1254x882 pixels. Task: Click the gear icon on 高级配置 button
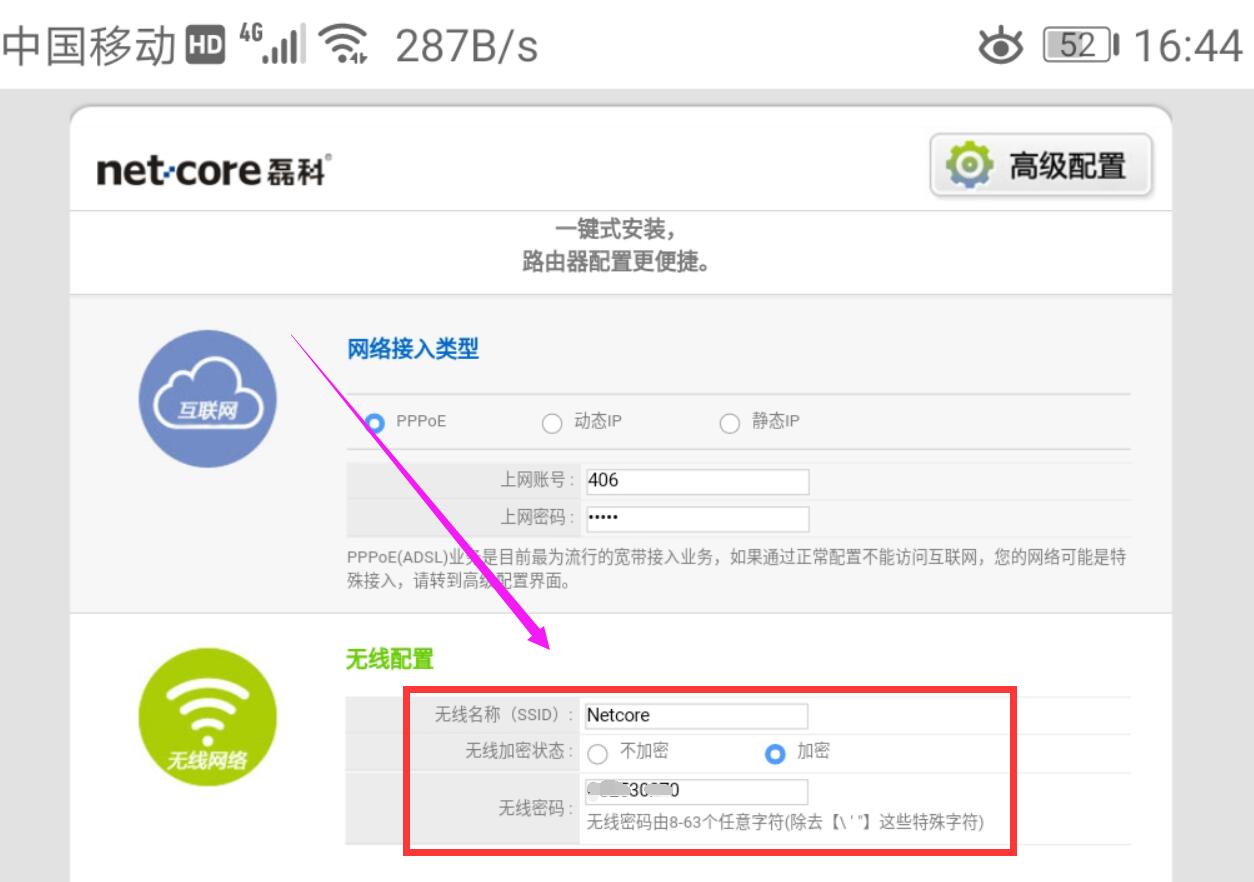click(x=967, y=166)
